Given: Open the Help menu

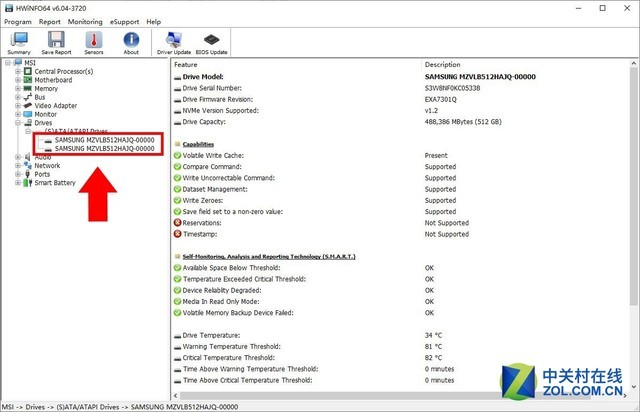Looking at the screenshot, I should click(153, 22).
